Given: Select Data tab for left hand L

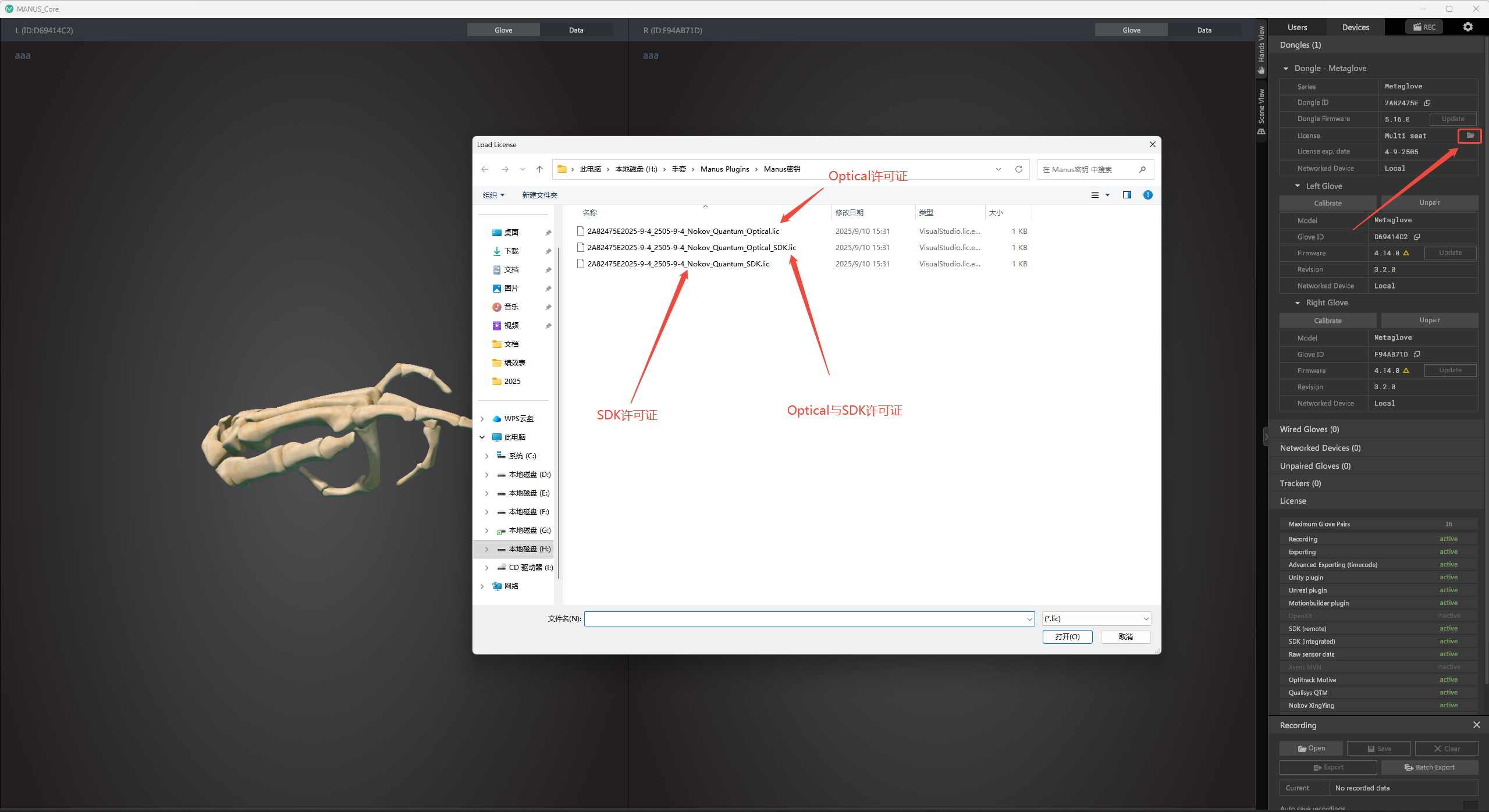Looking at the screenshot, I should click(x=576, y=30).
